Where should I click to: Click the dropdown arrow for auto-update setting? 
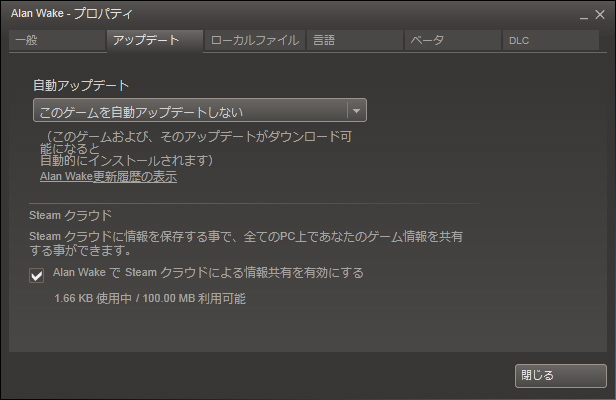[356, 111]
